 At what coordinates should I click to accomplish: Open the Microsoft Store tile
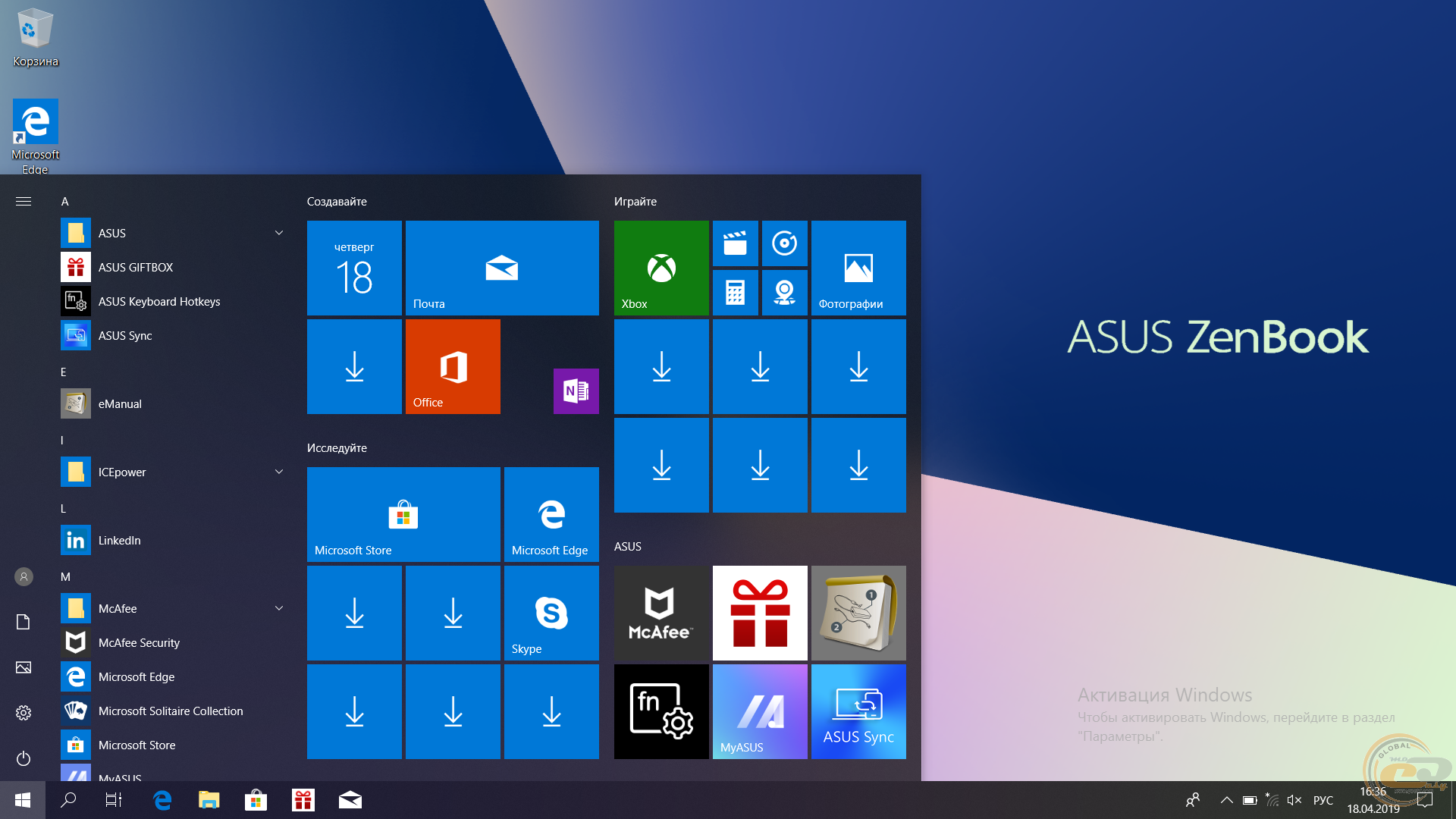pos(403,514)
